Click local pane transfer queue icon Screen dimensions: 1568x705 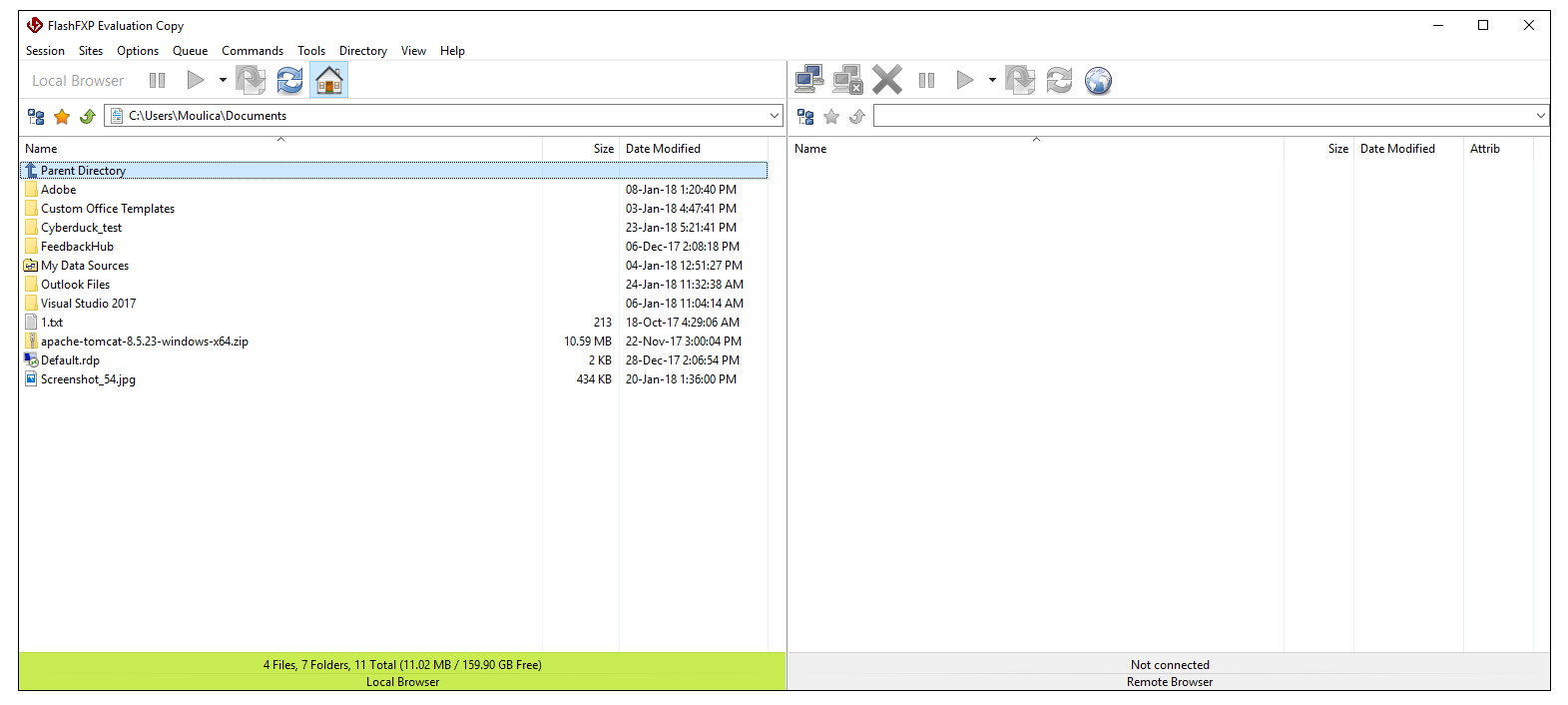[x=251, y=80]
